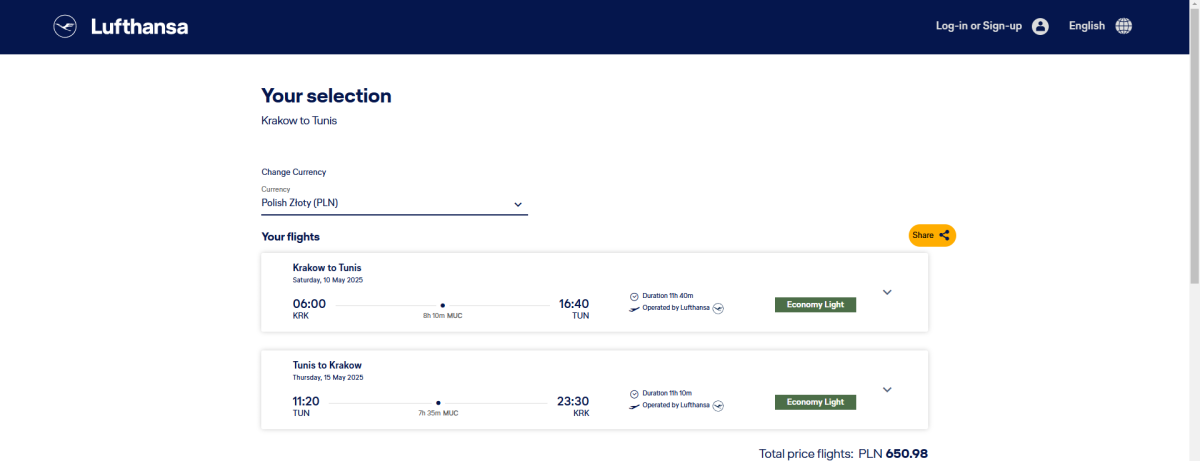The width and height of the screenshot is (1200, 461).
Task: Click the user profile icon in header
Action: coord(1040,27)
